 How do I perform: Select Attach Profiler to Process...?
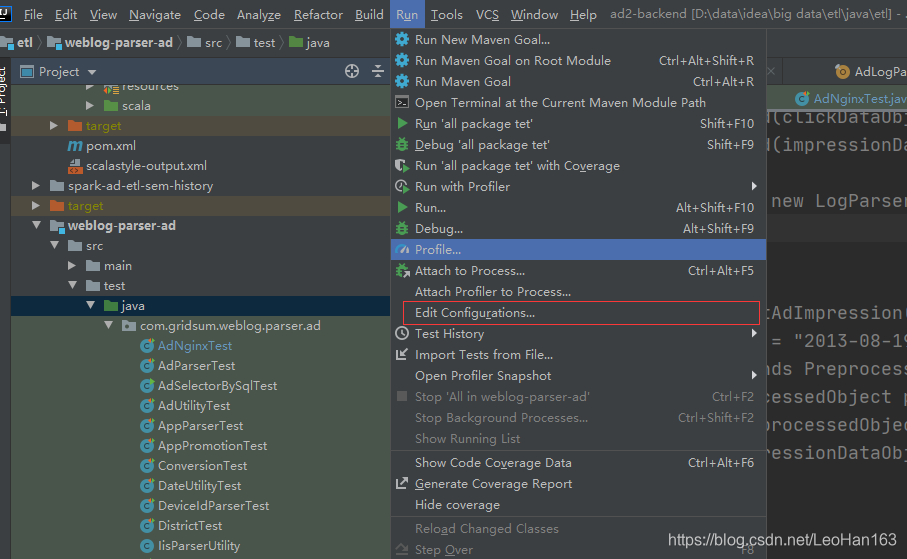(578, 292)
